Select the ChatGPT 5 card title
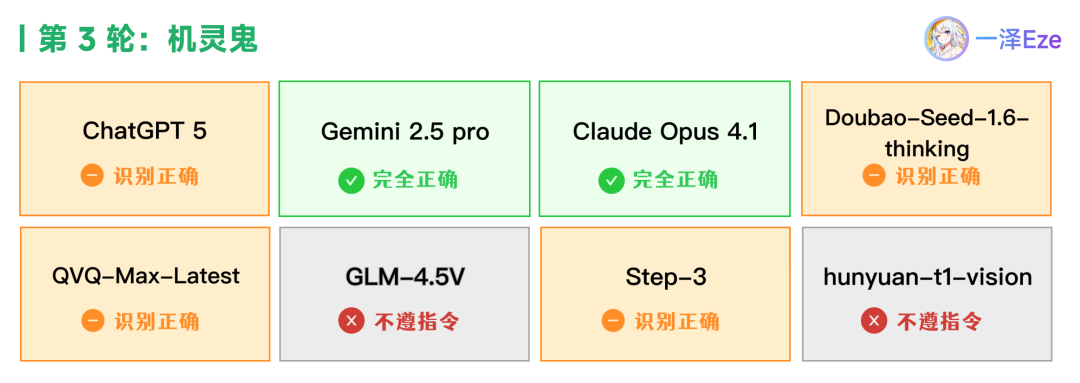Image resolution: width=1080 pixels, height=383 pixels. (144, 130)
